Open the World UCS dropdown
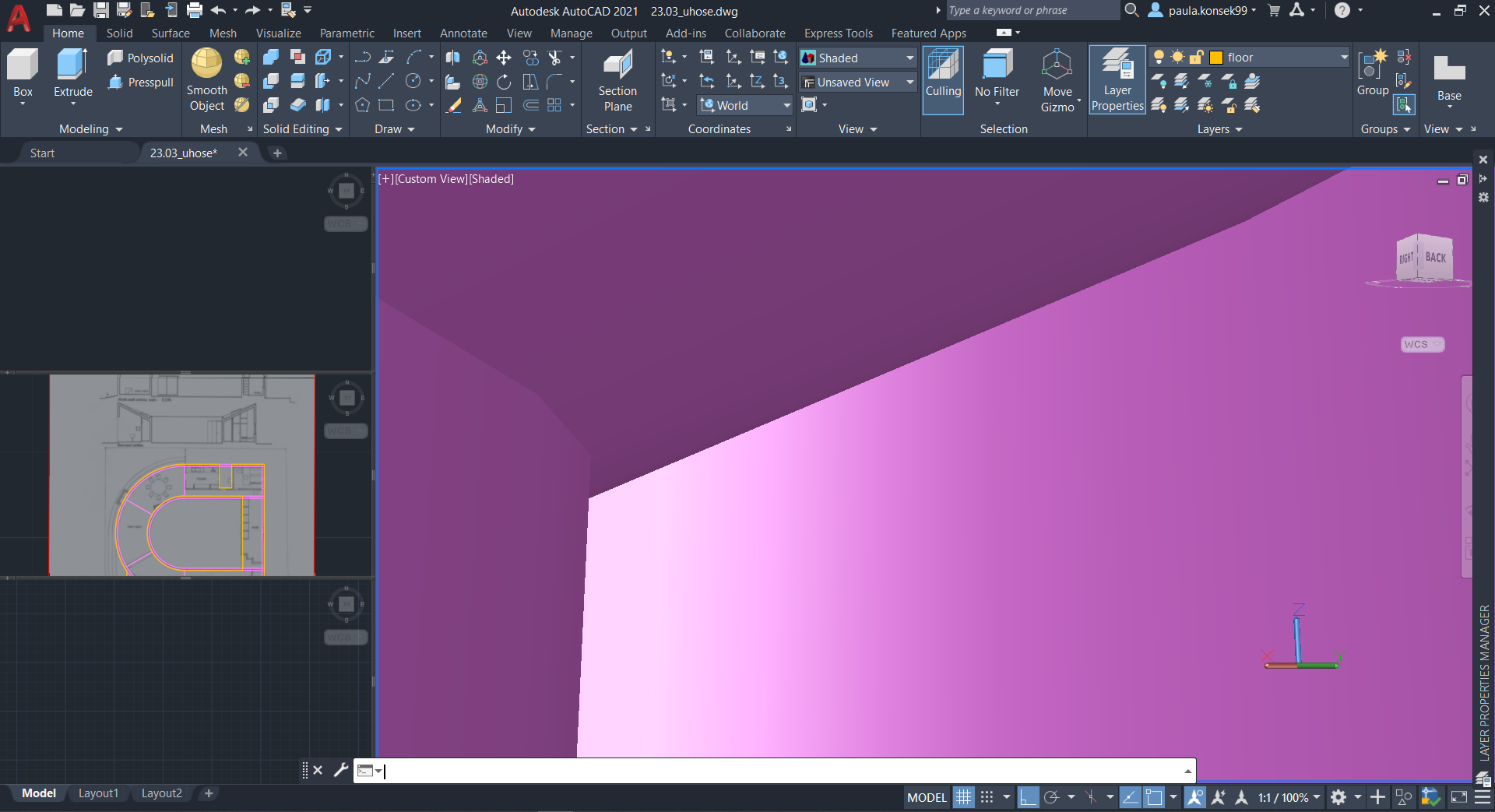This screenshot has height=812, width=1495. (x=745, y=105)
